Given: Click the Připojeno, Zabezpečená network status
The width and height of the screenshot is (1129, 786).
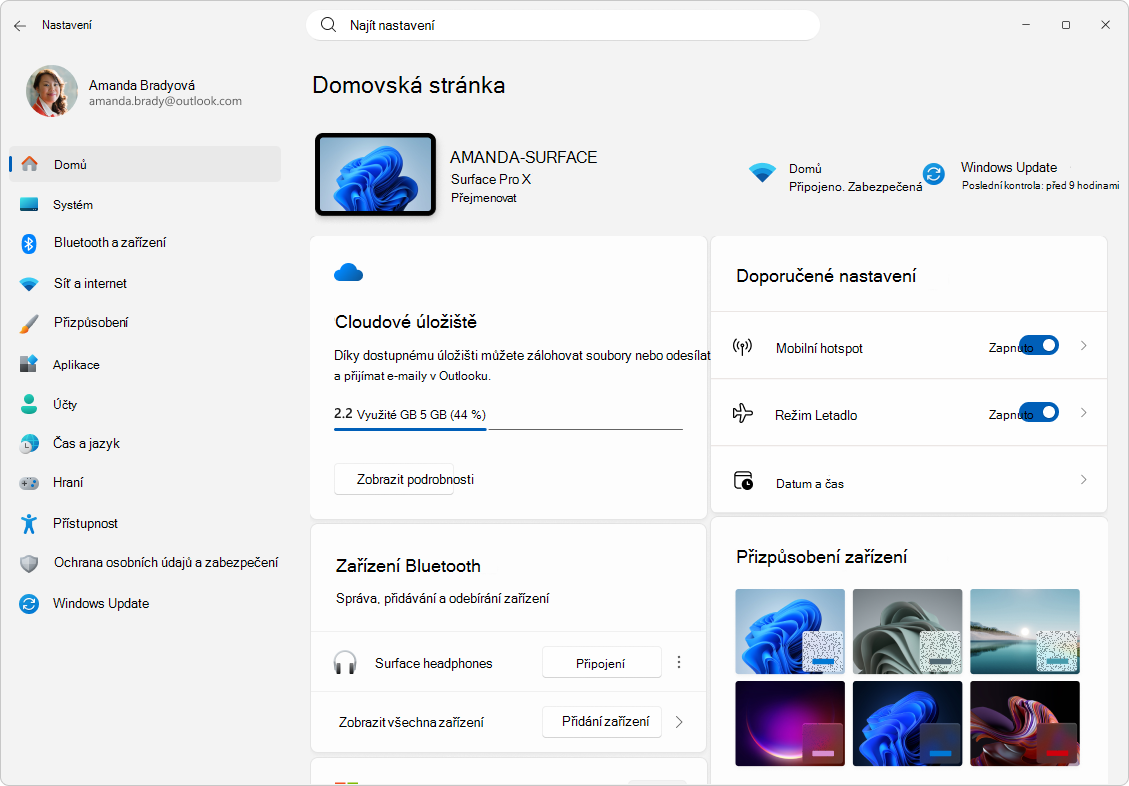Looking at the screenshot, I should [x=855, y=187].
